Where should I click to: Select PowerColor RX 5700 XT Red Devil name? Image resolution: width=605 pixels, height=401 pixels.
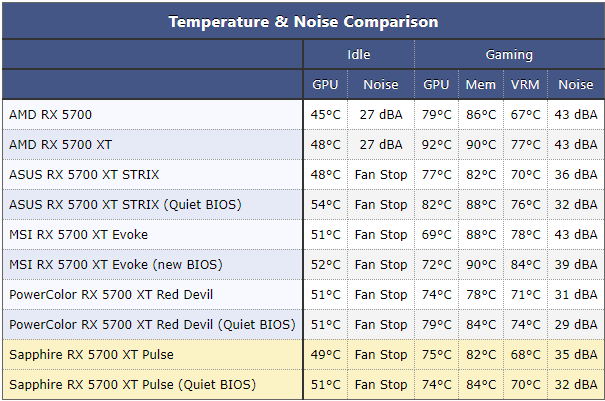[111, 294]
